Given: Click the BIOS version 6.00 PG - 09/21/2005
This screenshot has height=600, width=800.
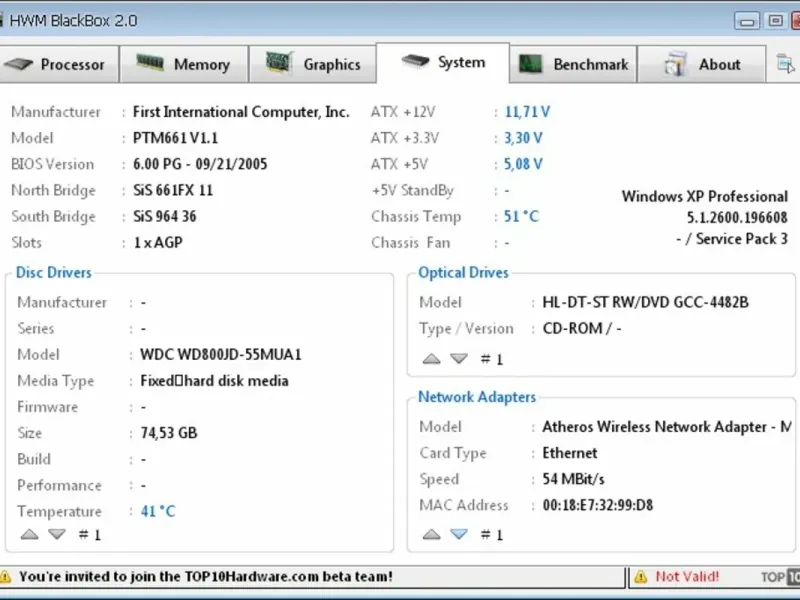Looking at the screenshot, I should [200, 164].
